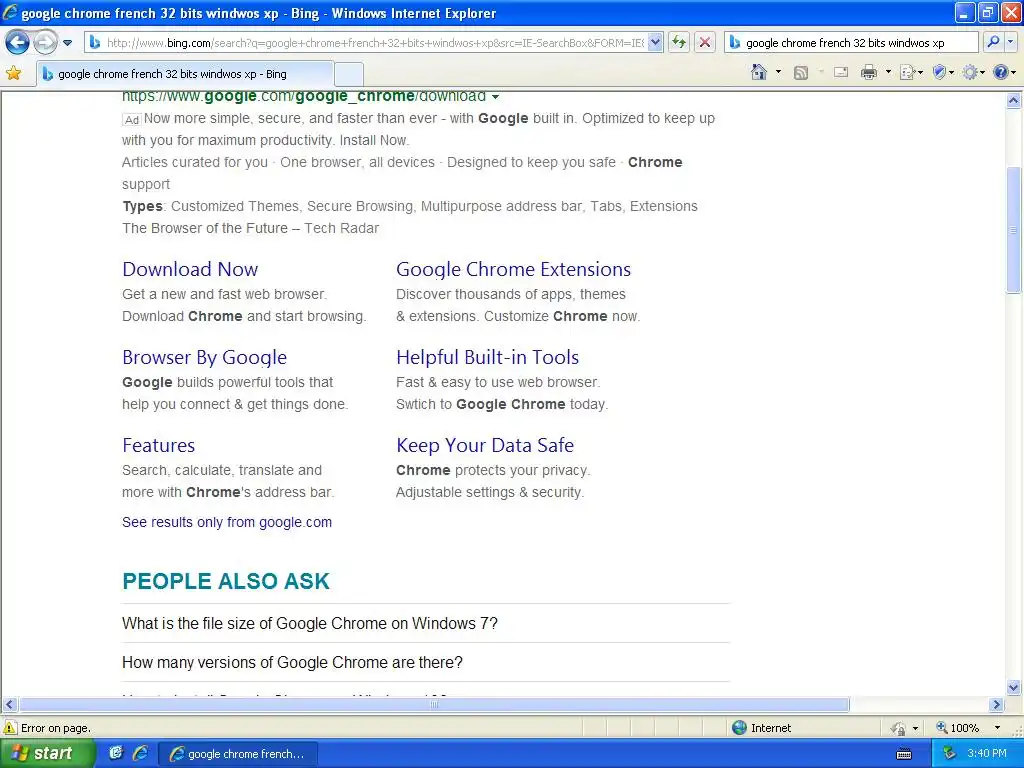This screenshot has height=768, width=1024.
Task: Click the Bing search box field
Action: pyautogui.click(x=851, y=42)
